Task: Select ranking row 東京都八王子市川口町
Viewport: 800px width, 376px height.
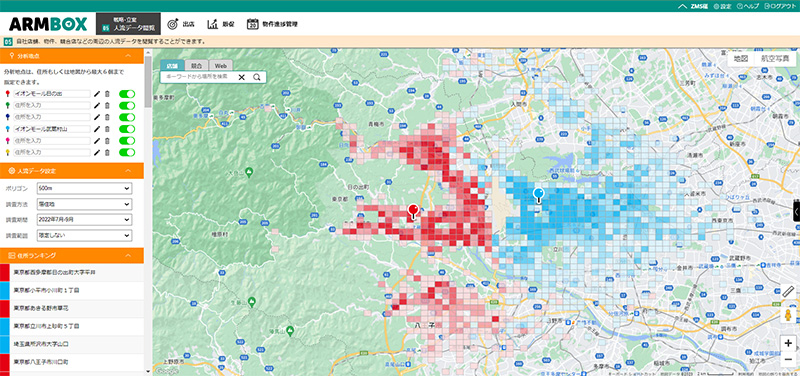Action: [x=72, y=362]
